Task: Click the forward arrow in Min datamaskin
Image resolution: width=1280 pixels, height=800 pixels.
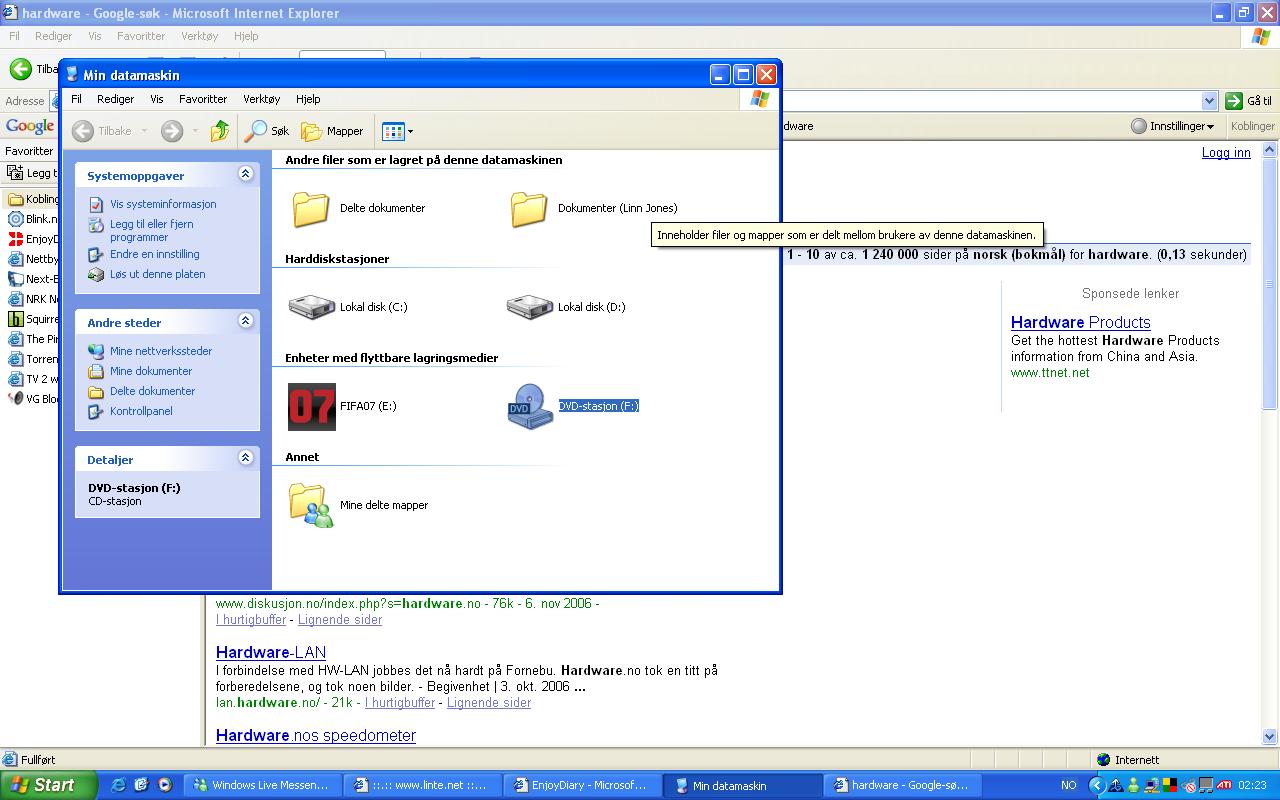Action: click(172, 131)
